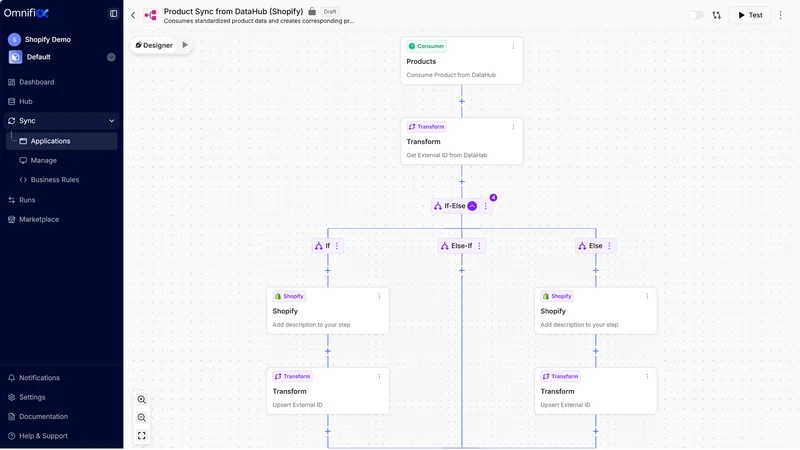
Task: Add step below Get External ID transform
Action: pyautogui.click(x=462, y=182)
